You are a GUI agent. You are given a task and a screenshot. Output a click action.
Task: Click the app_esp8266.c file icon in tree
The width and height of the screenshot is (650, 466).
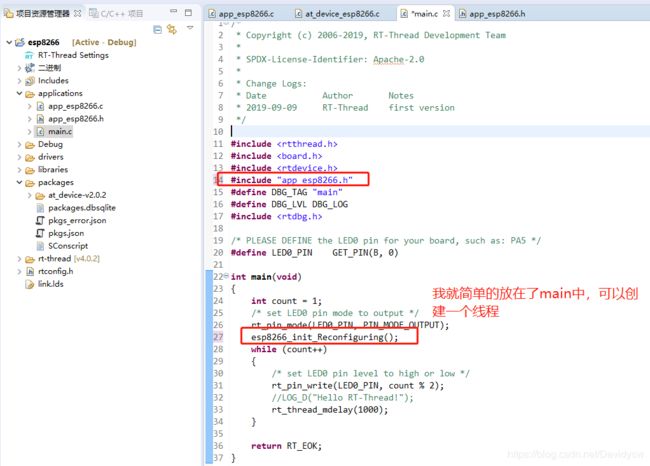[40, 107]
